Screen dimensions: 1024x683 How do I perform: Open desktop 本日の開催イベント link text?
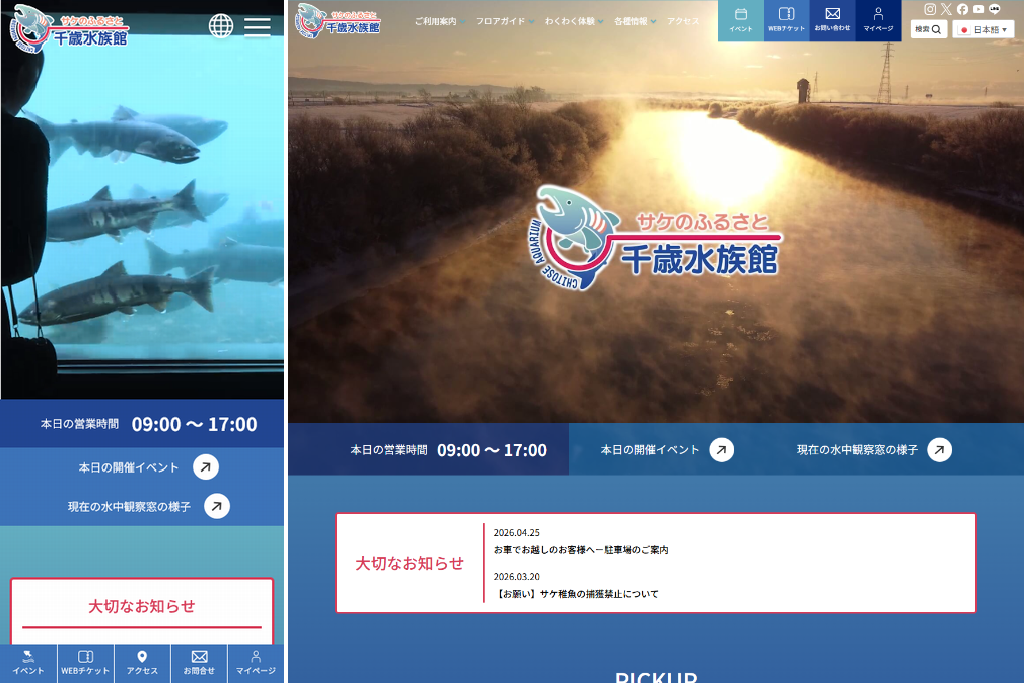(650, 450)
